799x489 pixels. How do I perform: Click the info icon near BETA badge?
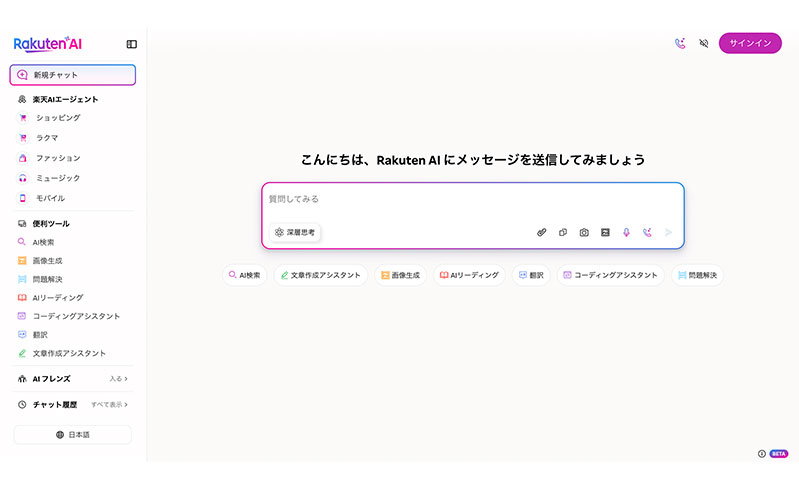761,454
